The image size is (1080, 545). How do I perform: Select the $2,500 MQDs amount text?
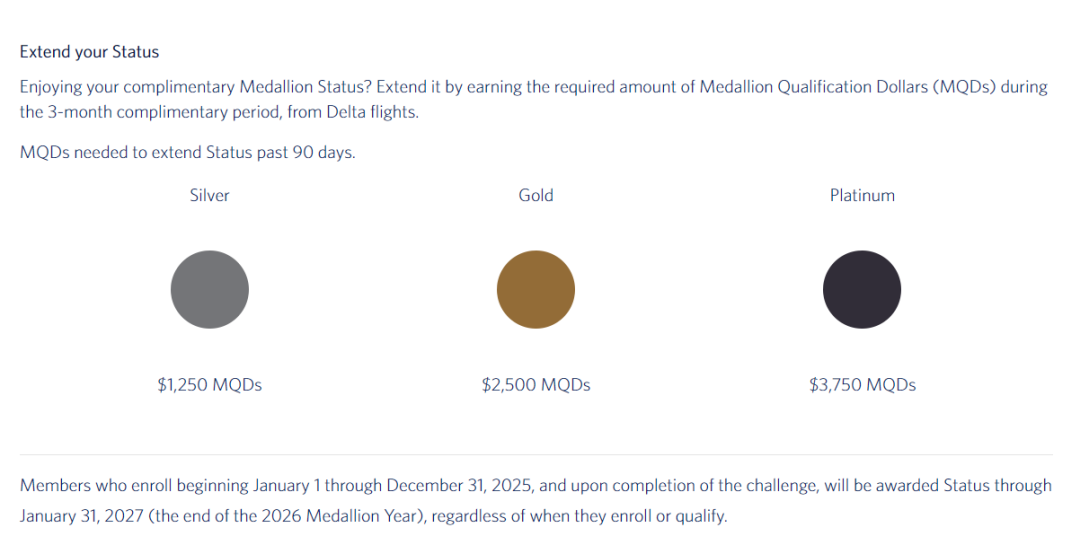[536, 384]
